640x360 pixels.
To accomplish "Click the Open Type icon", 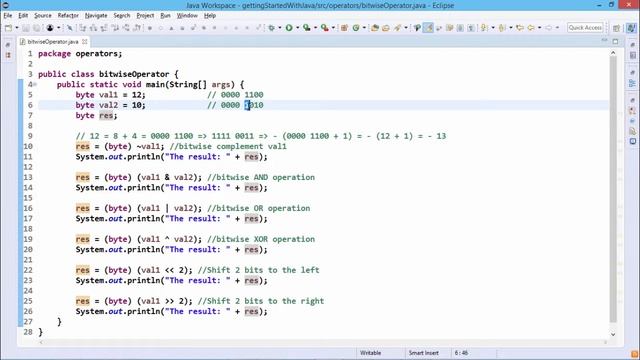I will point(375,28).
